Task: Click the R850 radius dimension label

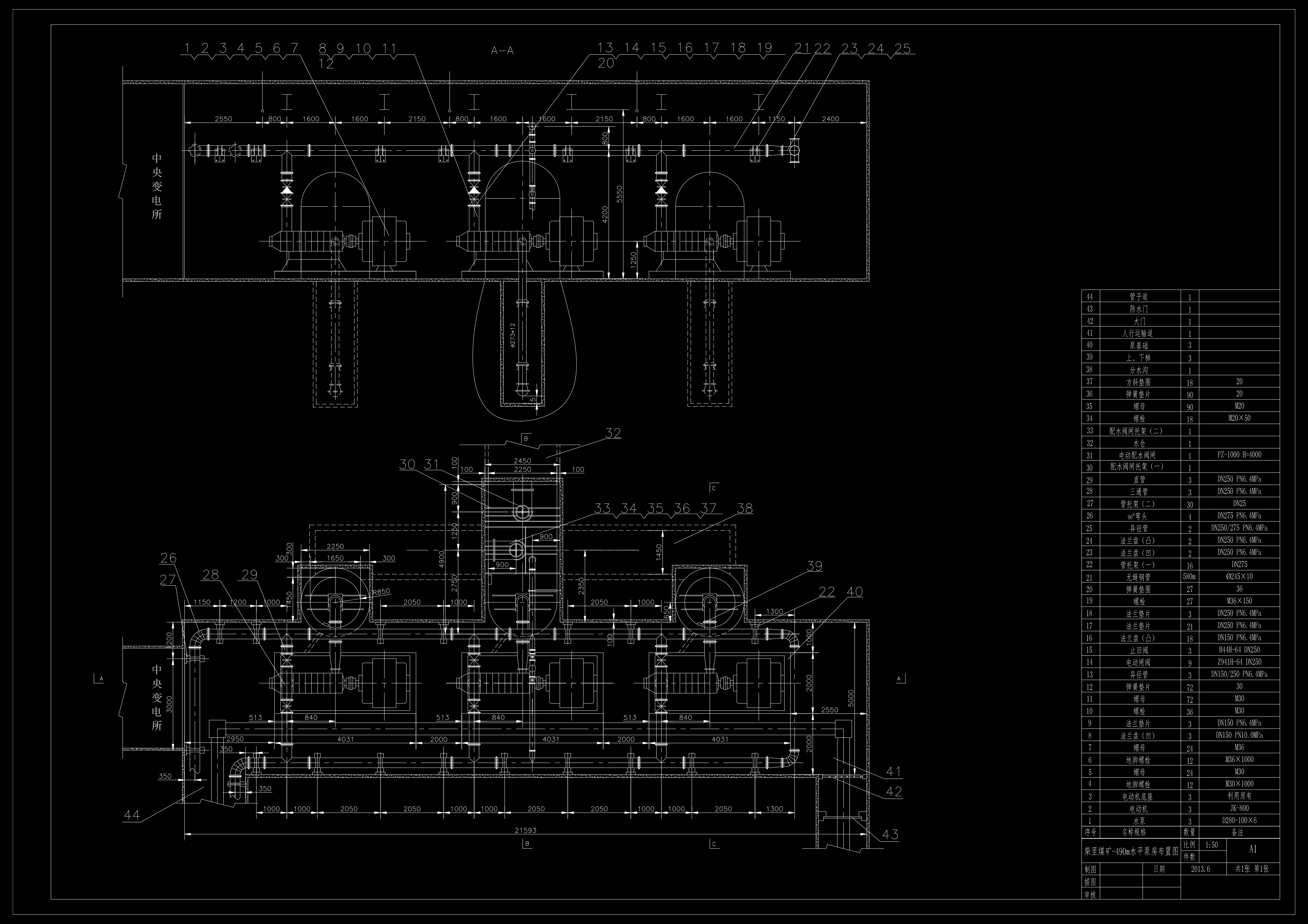Action: (381, 592)
